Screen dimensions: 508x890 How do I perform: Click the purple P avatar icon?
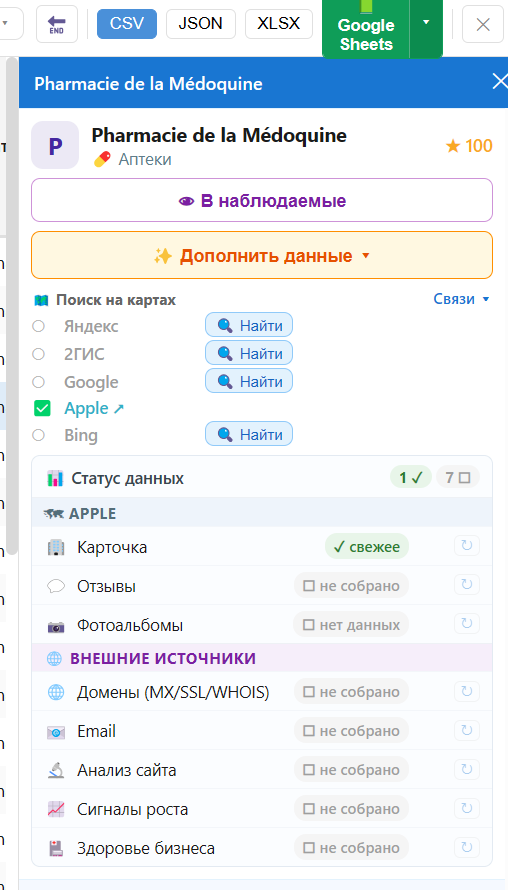[55, 145]
